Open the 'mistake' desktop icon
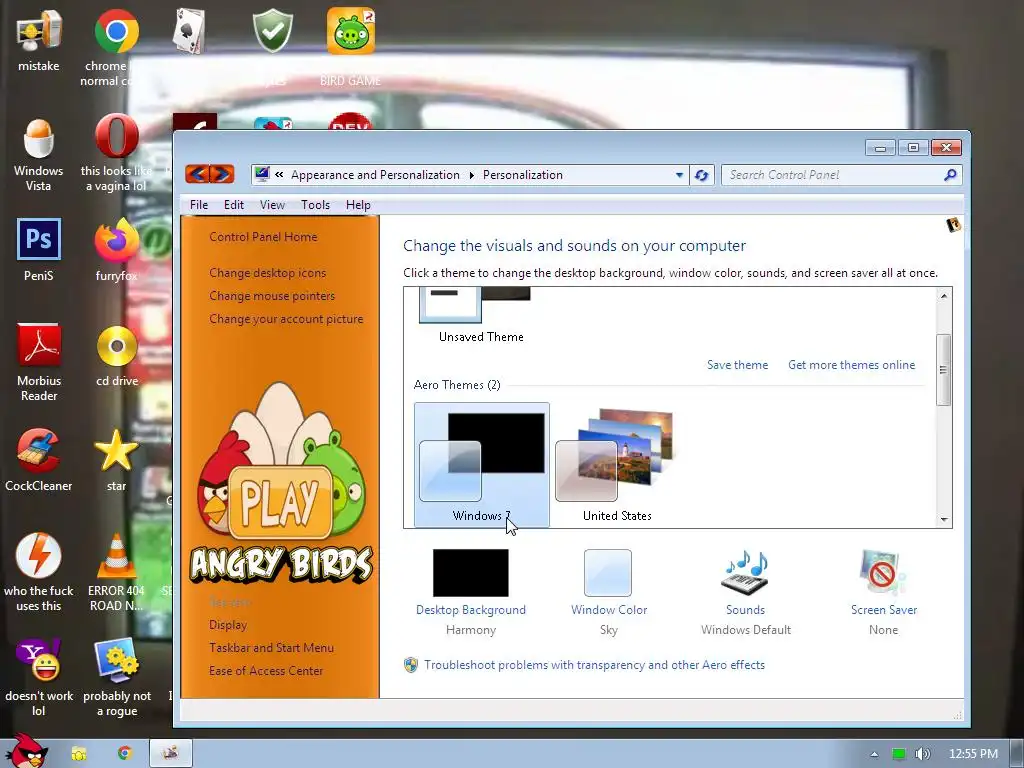1024x768 pixels. [39, 32]
